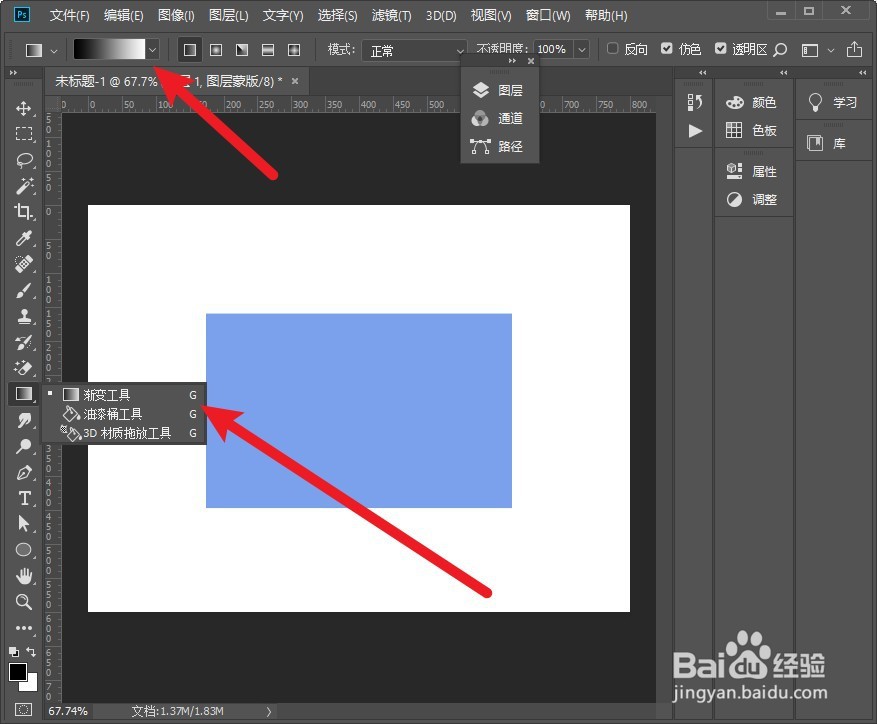Toggle Quick Mask mode
Image resolution: width=877 pixels, height=724 pixels.
coord(23,709)
